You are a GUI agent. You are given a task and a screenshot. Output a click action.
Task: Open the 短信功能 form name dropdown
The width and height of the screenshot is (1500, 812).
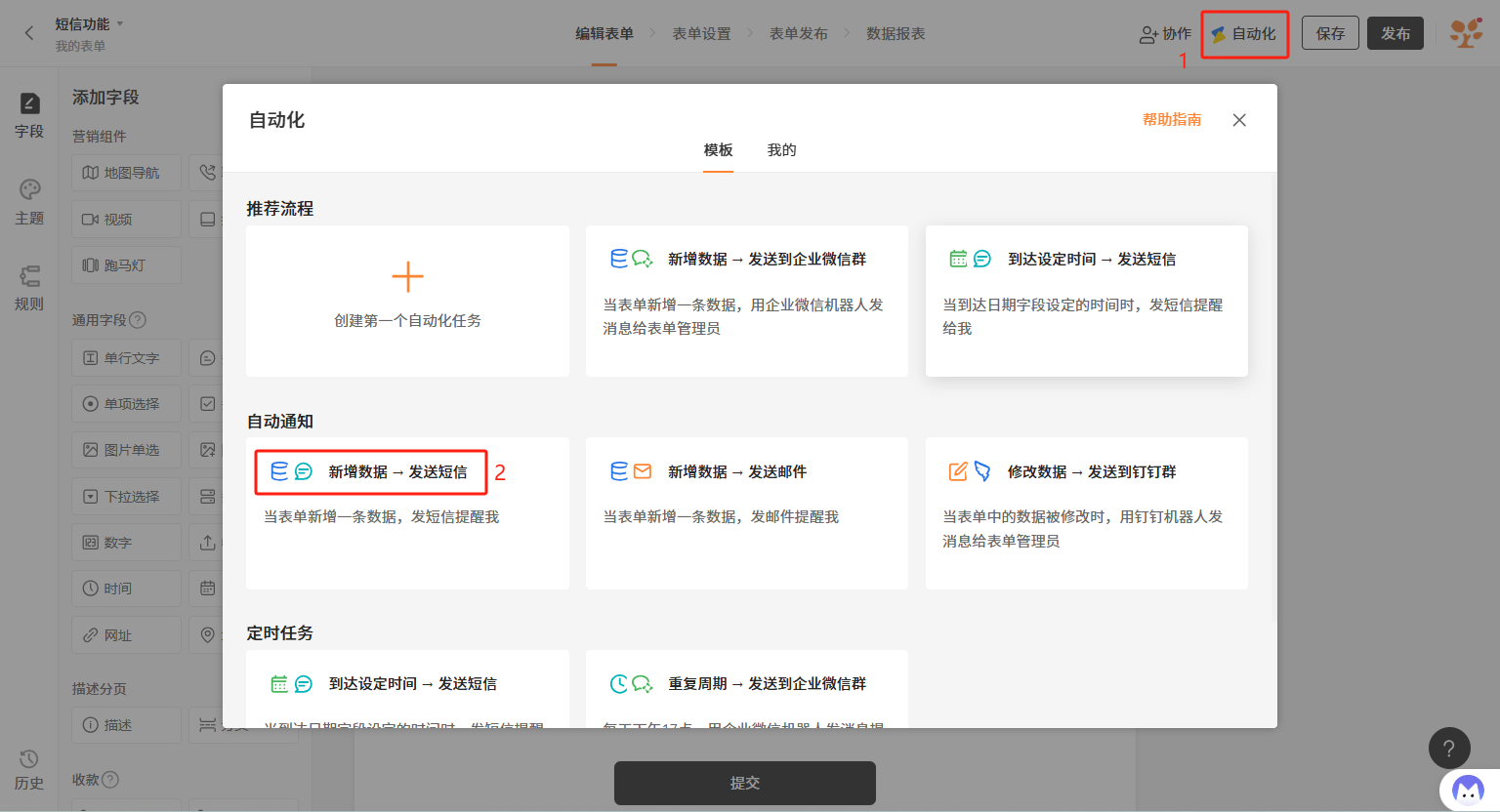point(89,23)
